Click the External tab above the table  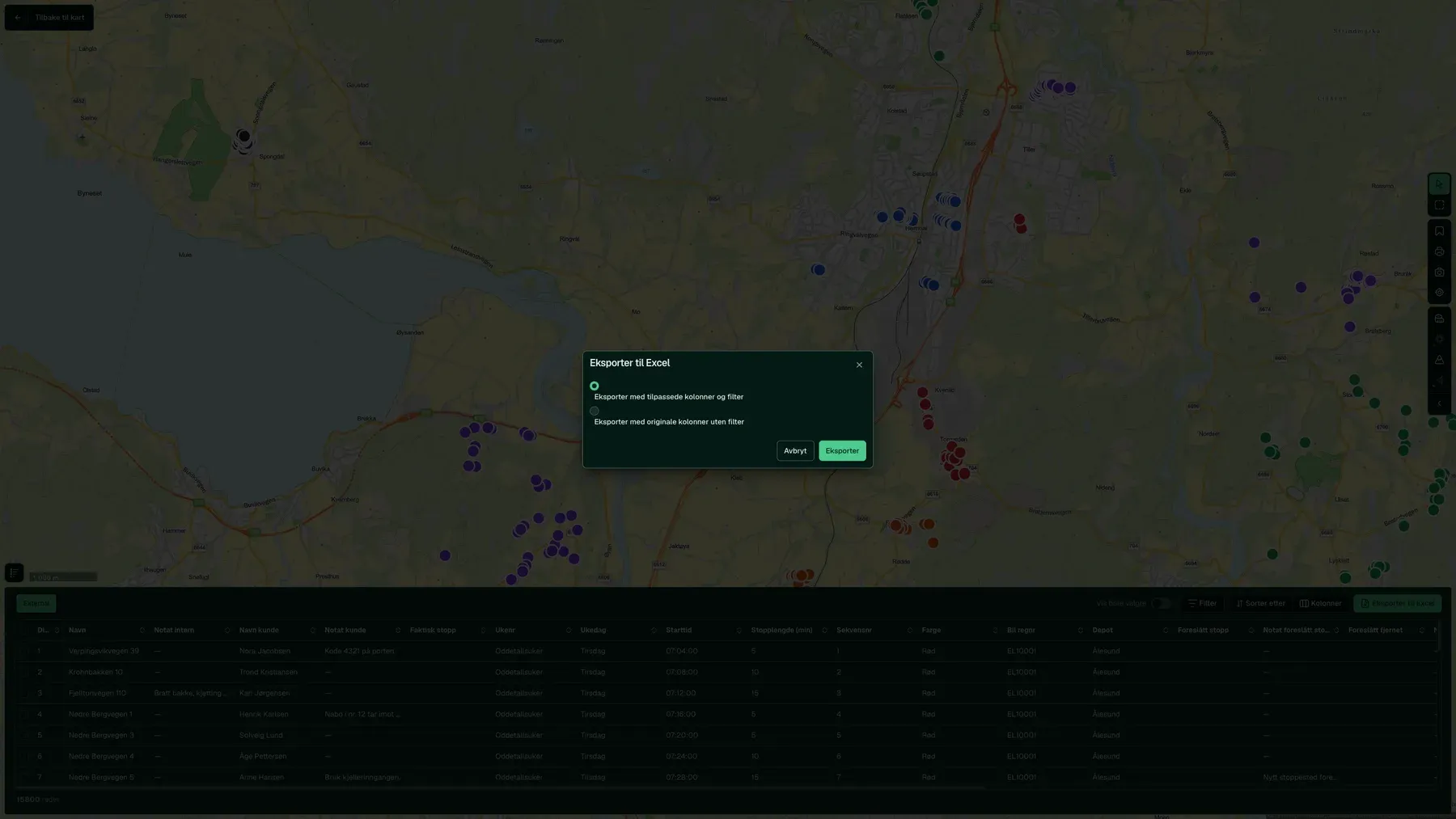[36, 603]
